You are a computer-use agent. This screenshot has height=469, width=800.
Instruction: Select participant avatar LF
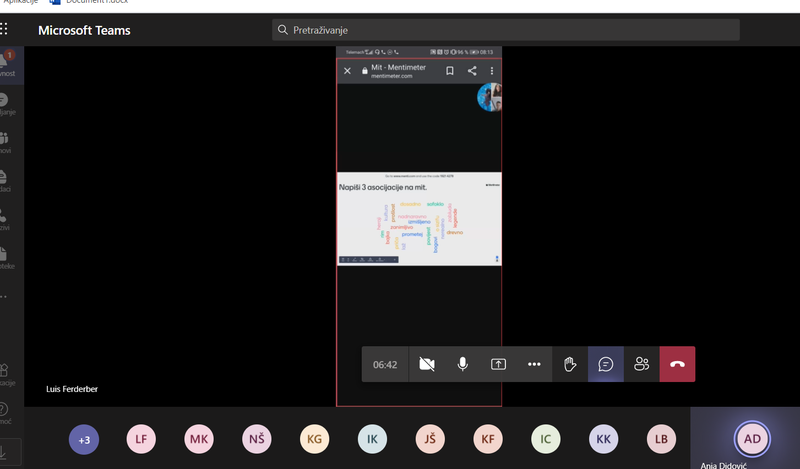(x=141, y=439)
